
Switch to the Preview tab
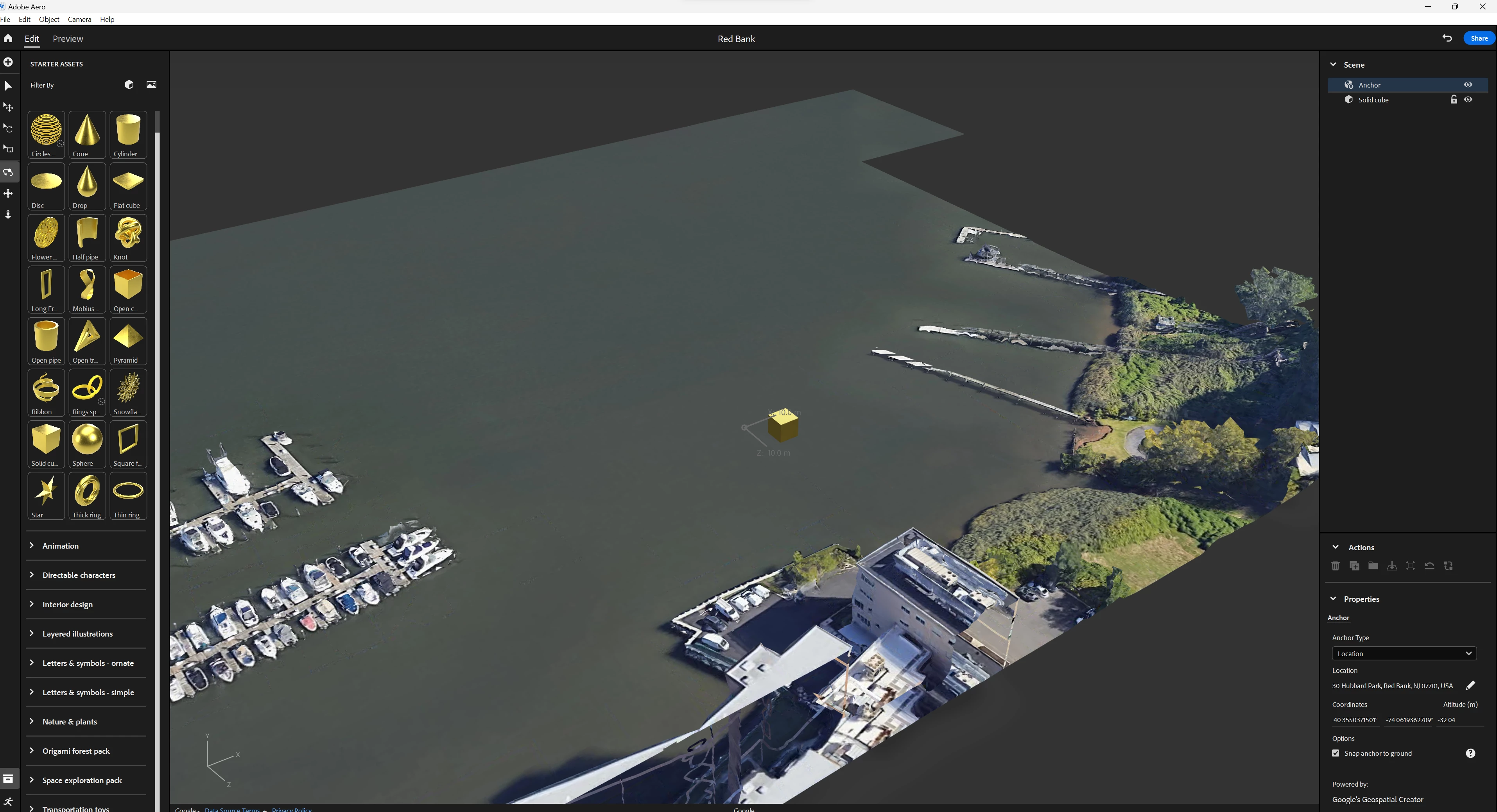click(67, 39)
